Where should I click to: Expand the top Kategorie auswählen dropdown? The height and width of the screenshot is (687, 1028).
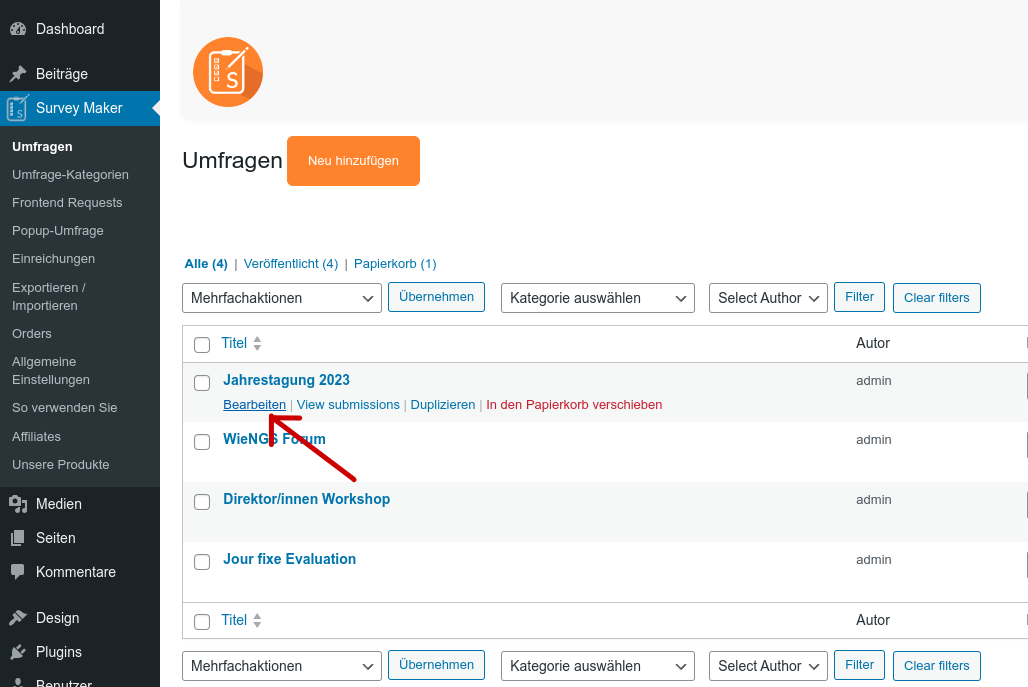pyautogui.click(x=597, y=298)
